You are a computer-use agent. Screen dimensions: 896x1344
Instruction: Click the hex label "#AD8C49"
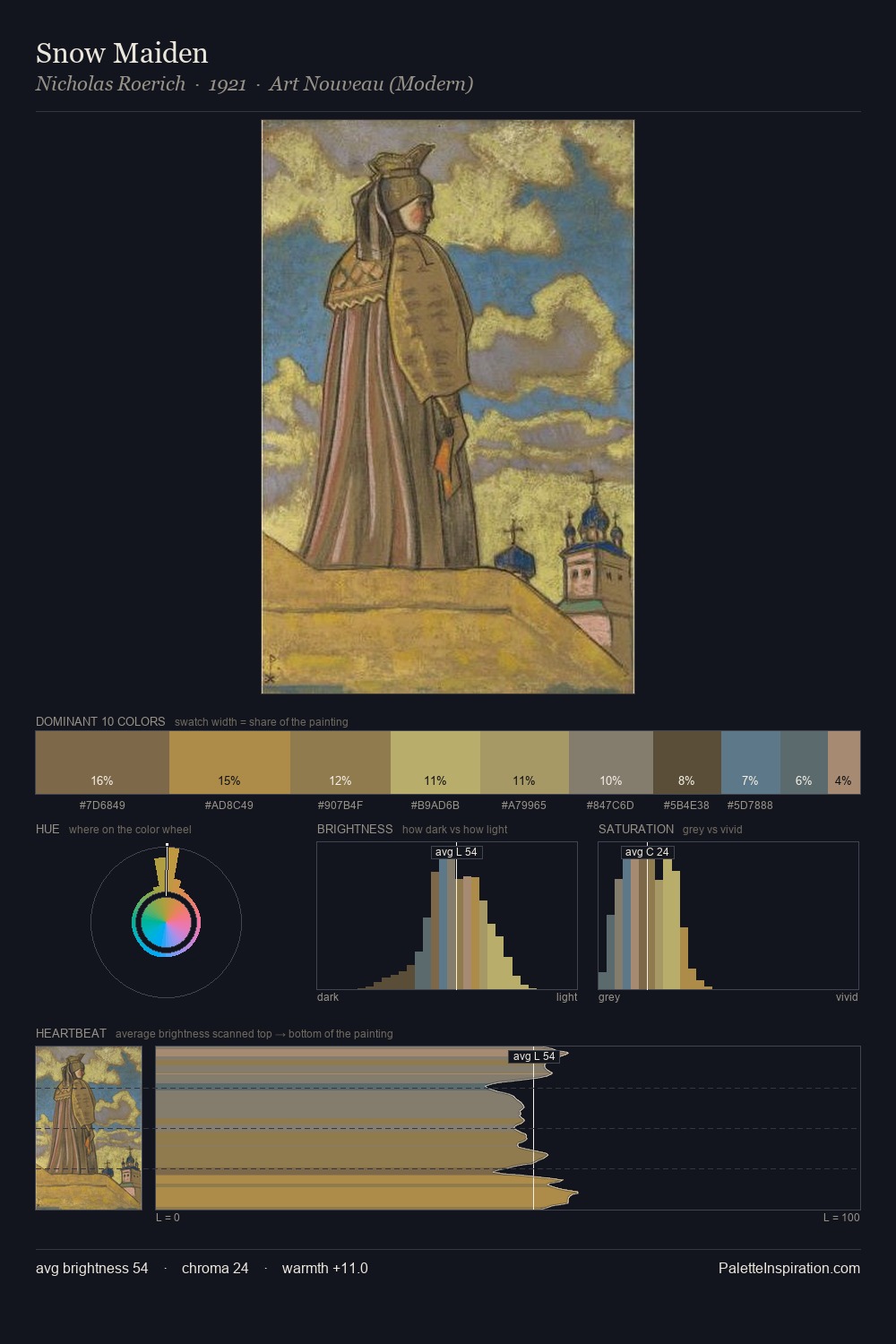(x=229, y=805)
